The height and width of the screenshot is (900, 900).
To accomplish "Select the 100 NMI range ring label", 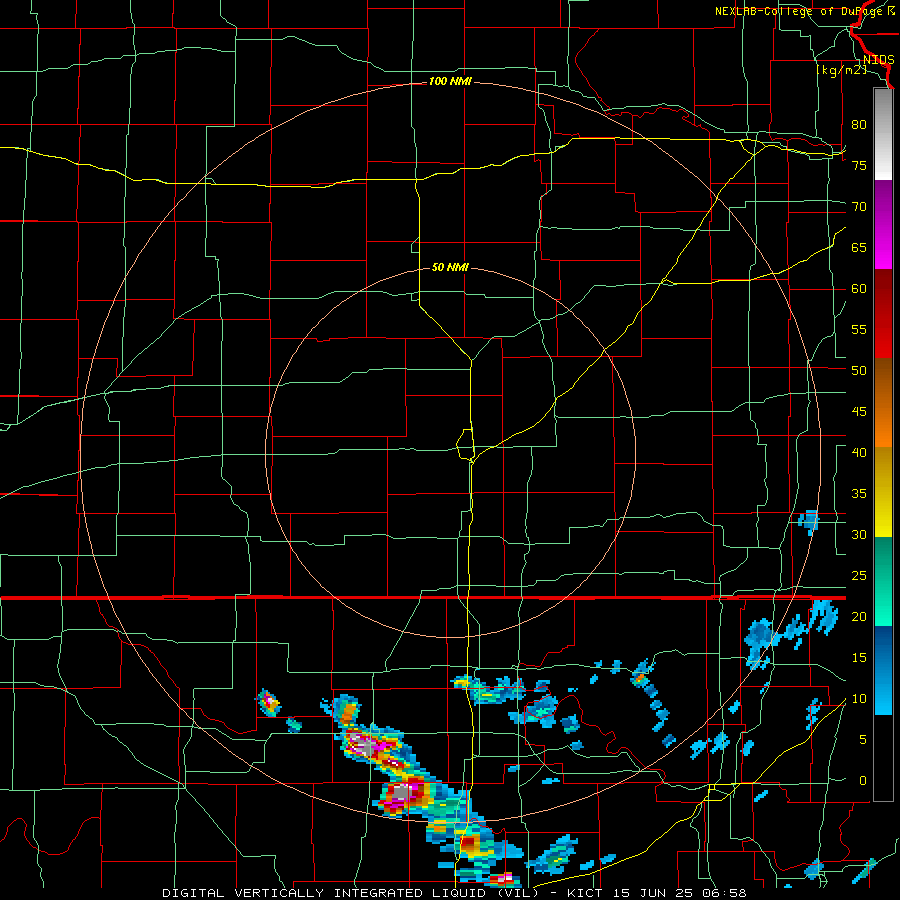I will pos(450,82).
